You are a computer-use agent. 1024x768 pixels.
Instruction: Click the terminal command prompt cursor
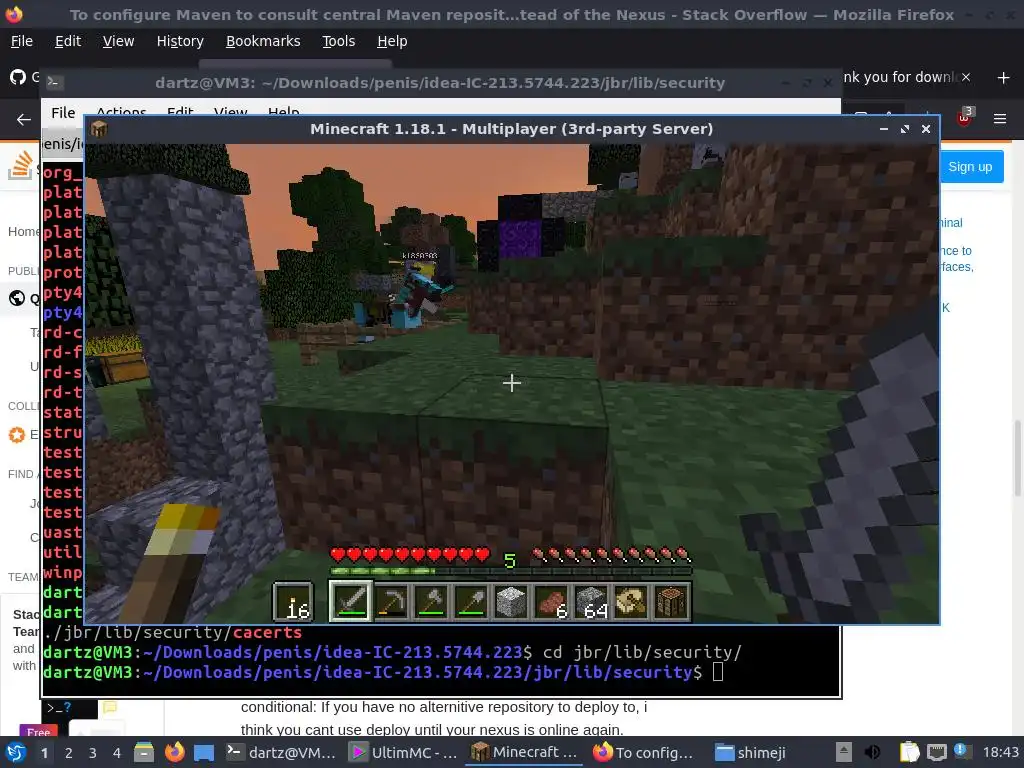click(718, 671)
